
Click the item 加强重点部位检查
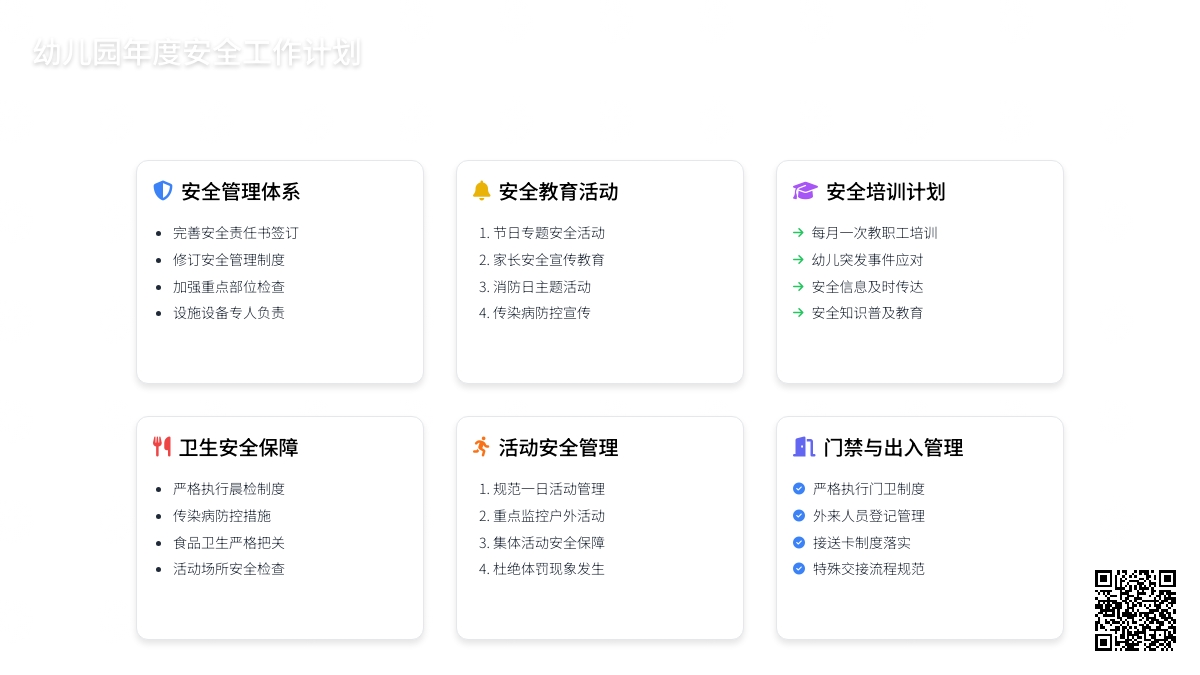(x=229, y=286)
